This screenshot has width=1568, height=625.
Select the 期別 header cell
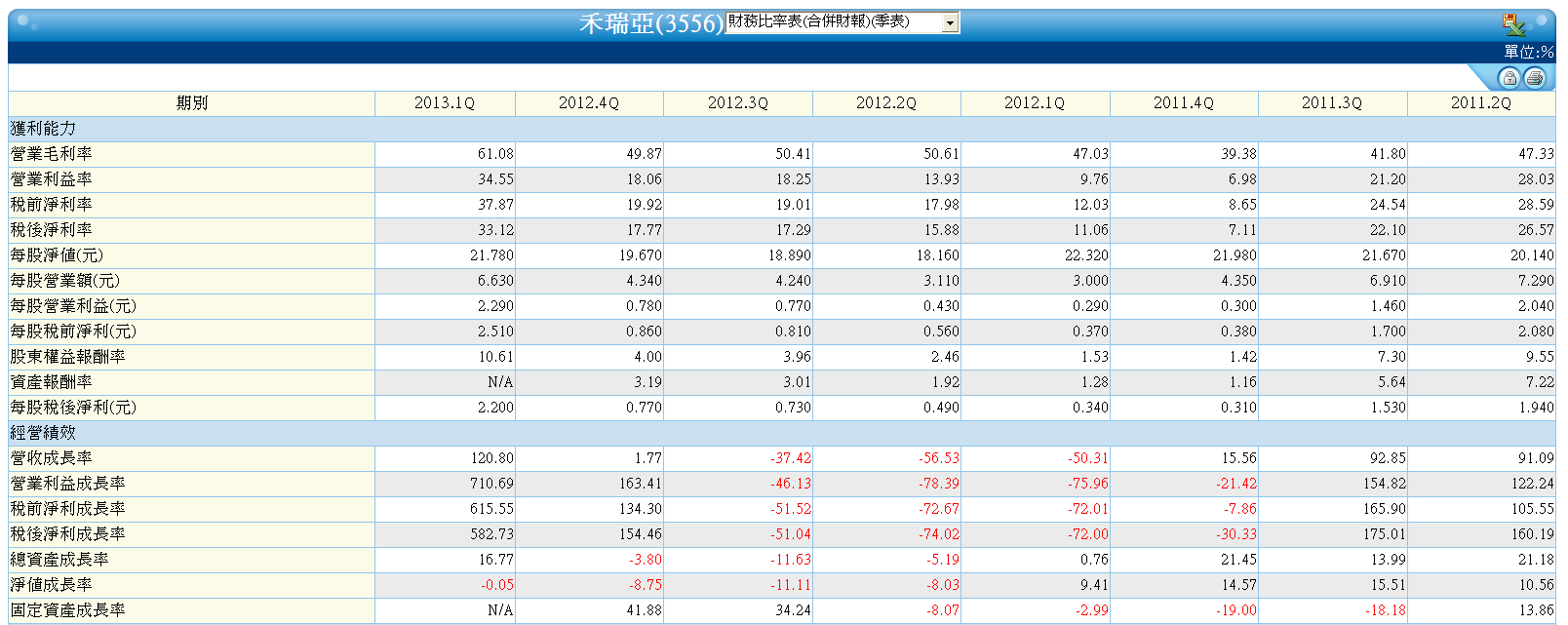(192, 103)
